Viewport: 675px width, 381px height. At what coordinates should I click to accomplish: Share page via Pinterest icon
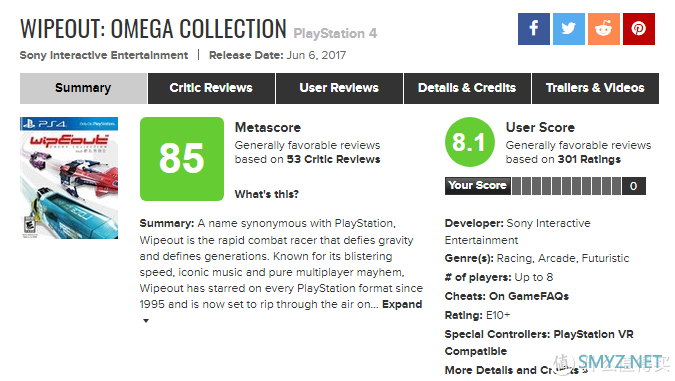point(639,29)
